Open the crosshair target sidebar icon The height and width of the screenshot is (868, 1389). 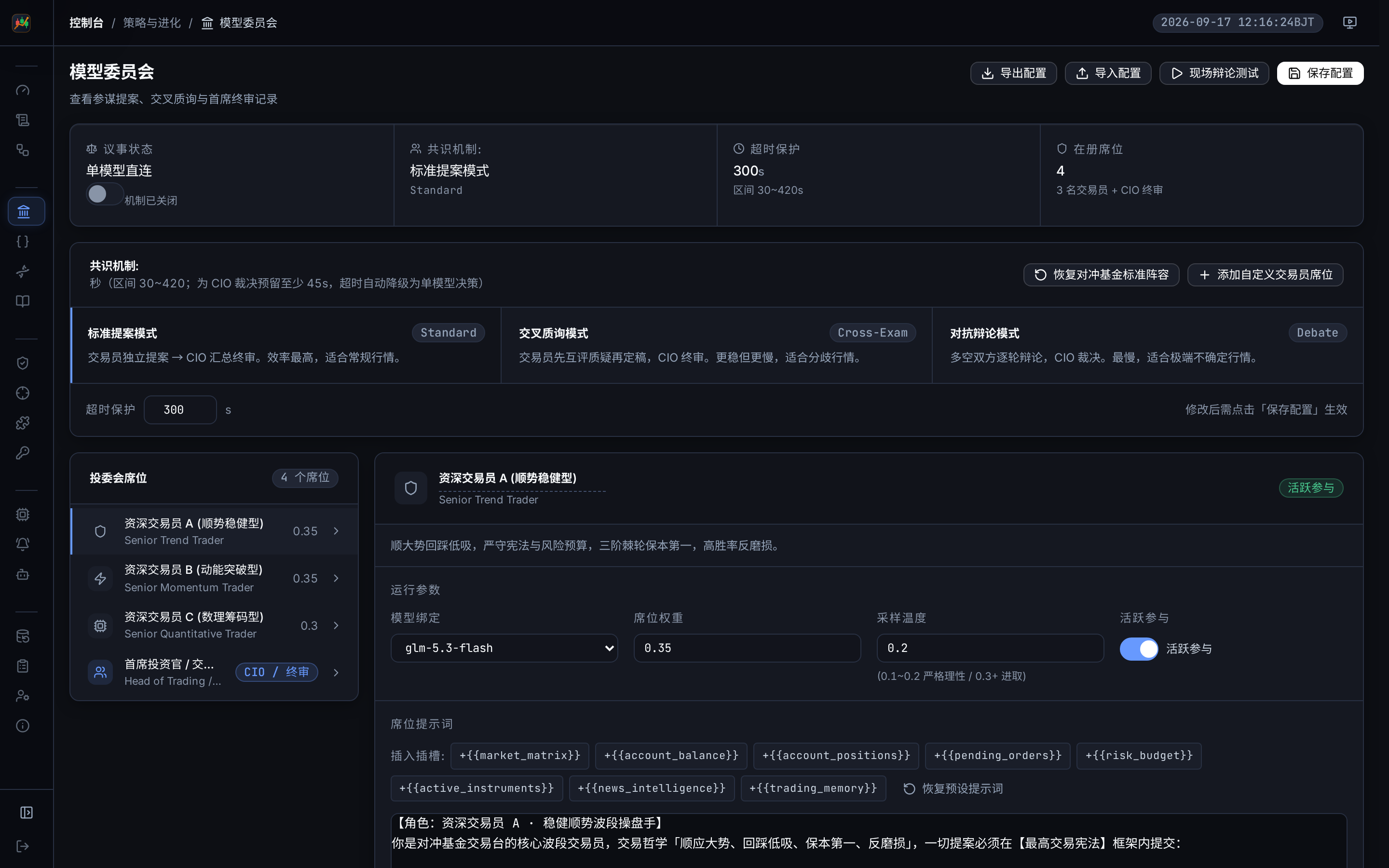[22, 393]
